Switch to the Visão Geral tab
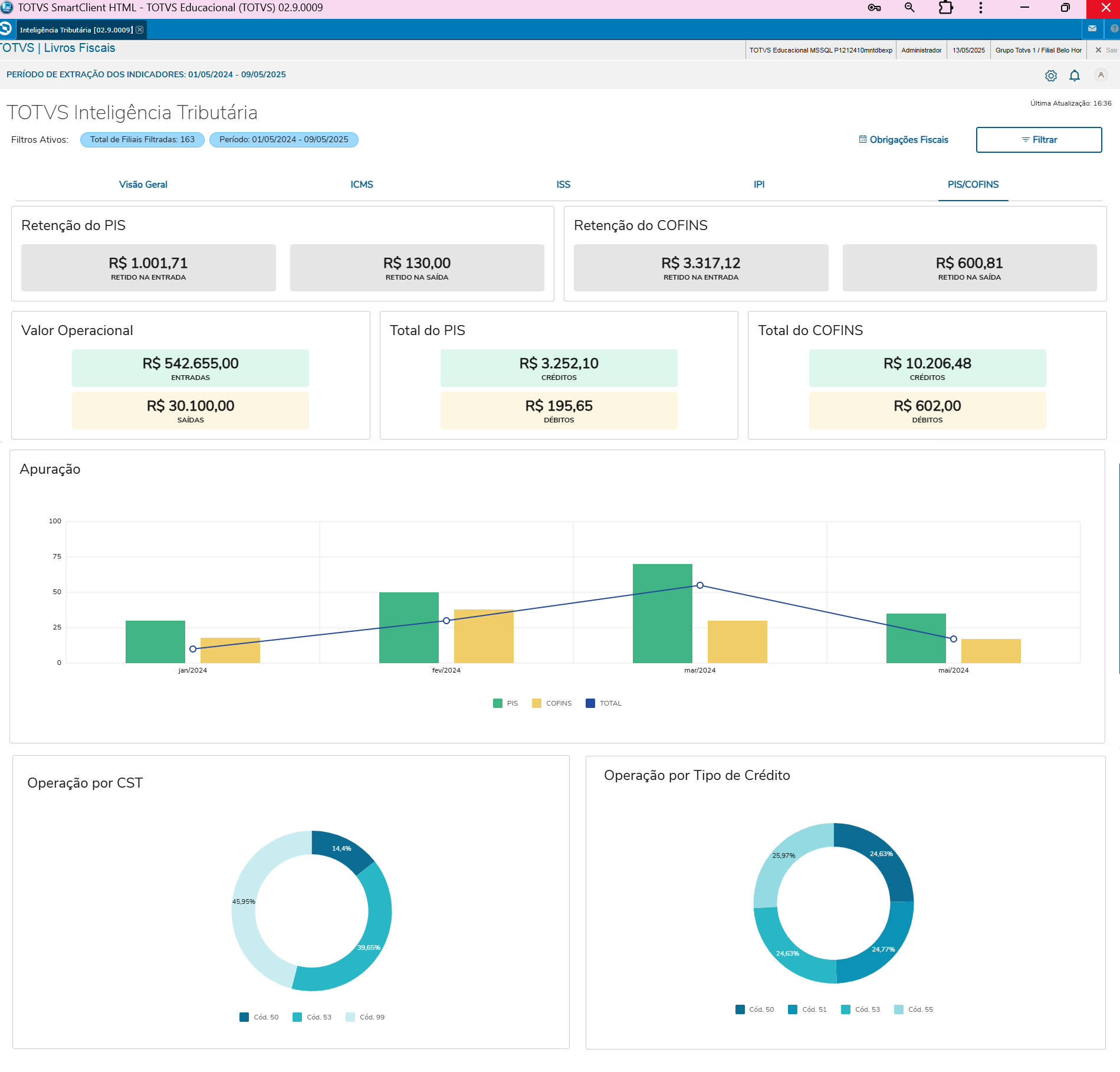The height and width of the screenshot is (1072, 1120). (x=143, y=185)
